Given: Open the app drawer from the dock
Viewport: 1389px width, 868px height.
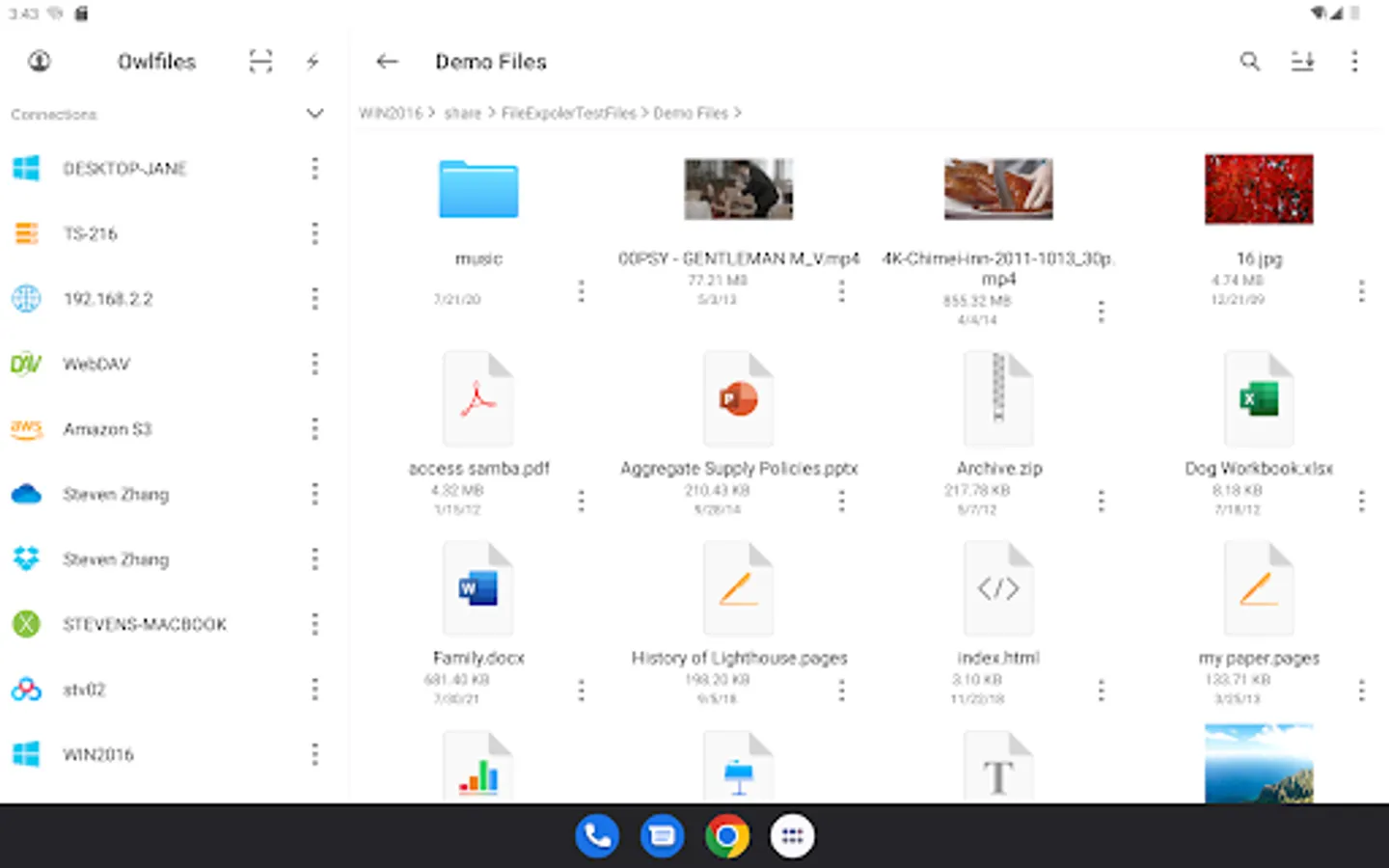Looking at the screenshot, I should [x=793, y=836].
